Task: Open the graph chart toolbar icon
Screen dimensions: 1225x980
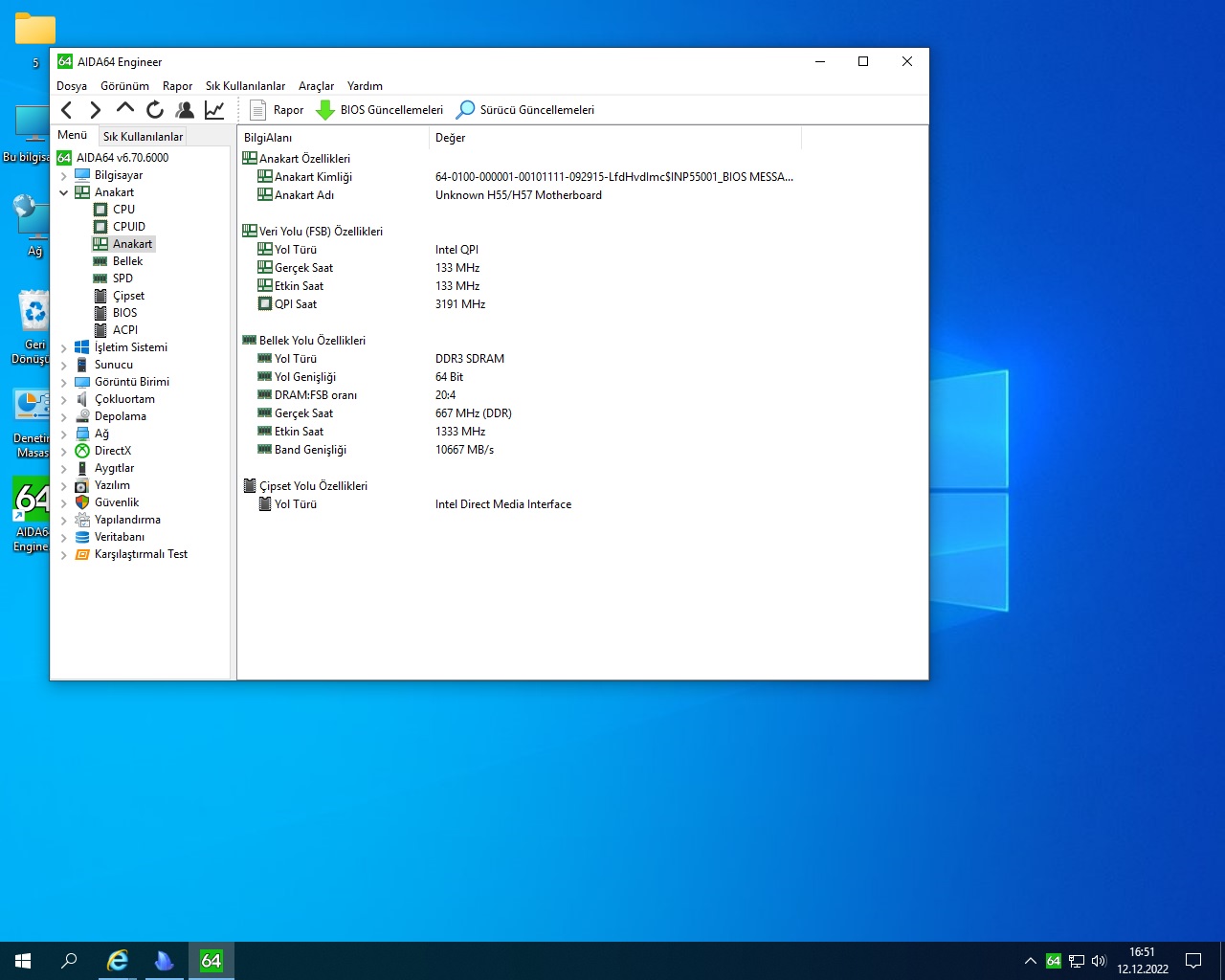Action: pos(214,110)
